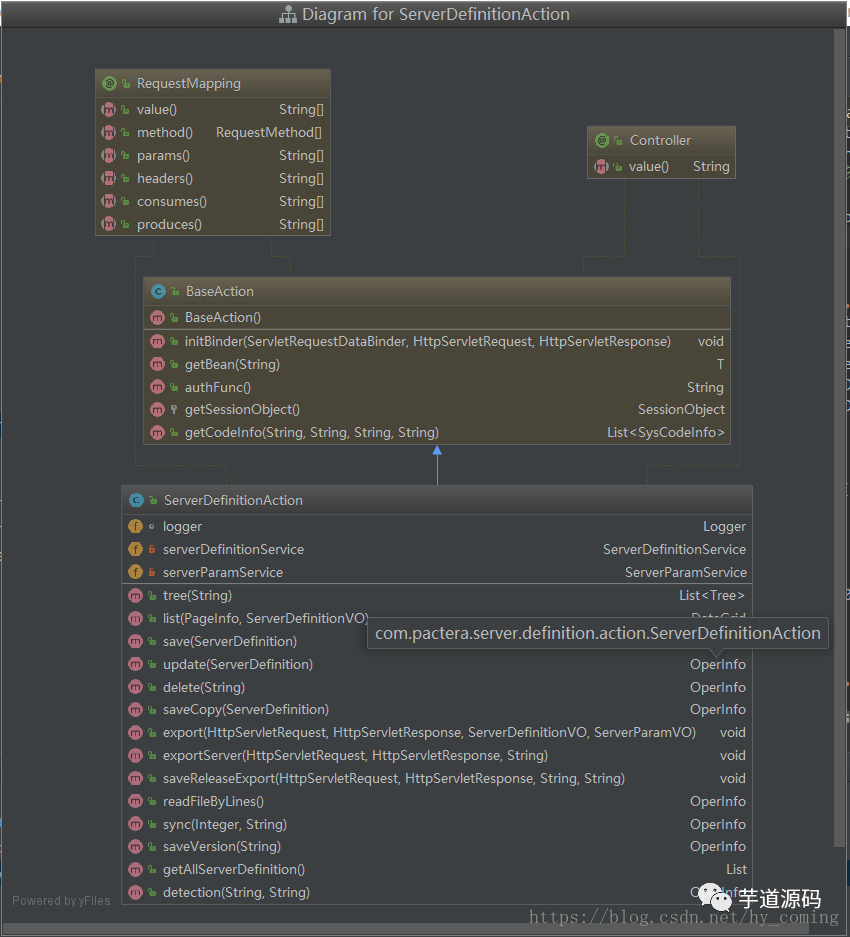This screenshot has height=937, width=850.
Task: Click the BaseAction class icon
Action: [x=158, y=292]
